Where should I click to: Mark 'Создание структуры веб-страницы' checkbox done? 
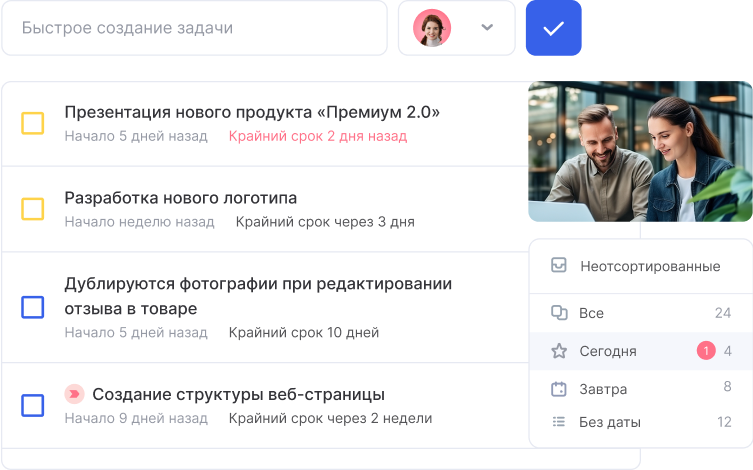point(33,405)
